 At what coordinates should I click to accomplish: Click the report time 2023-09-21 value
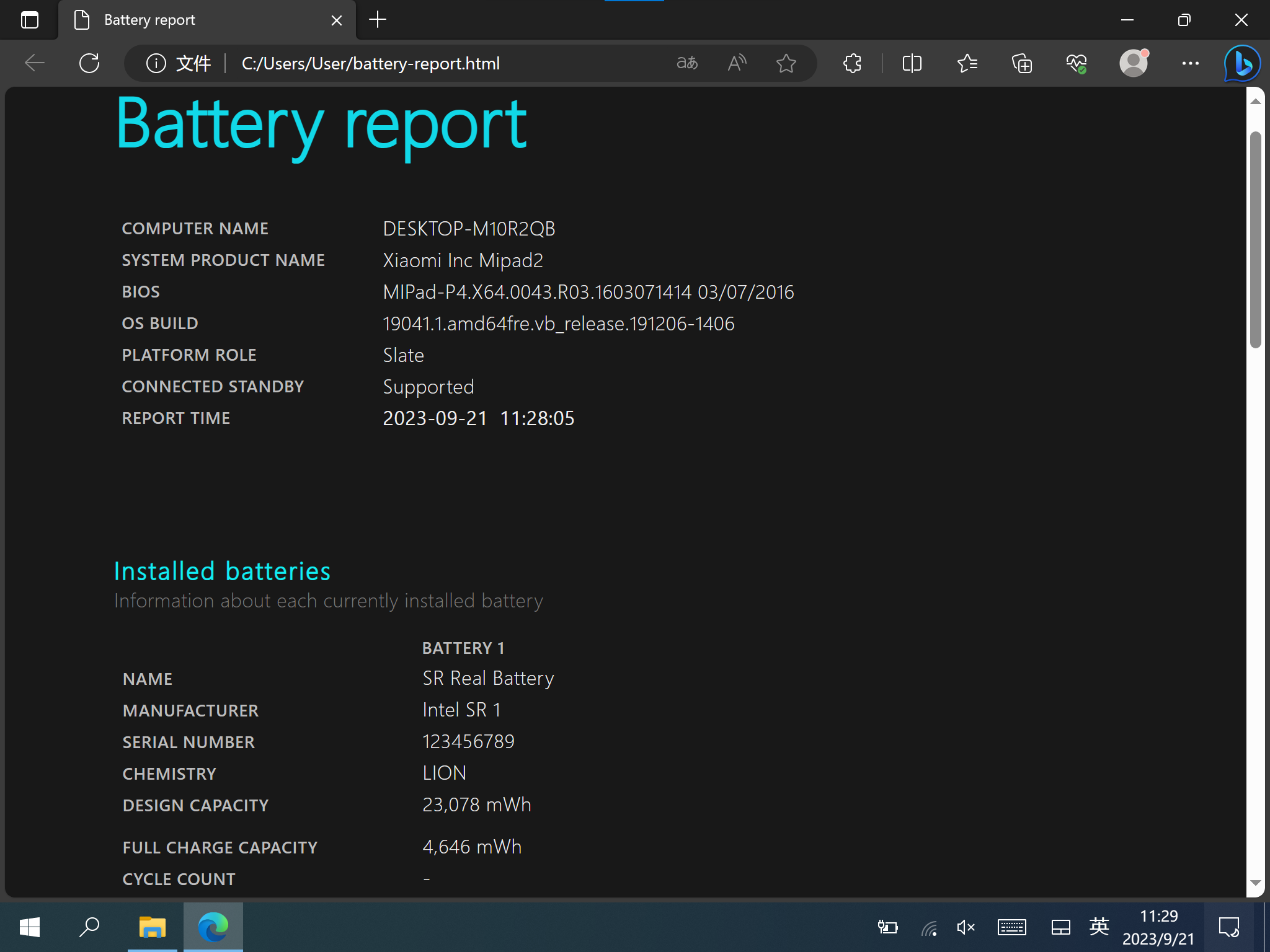[x=478, y=418]
